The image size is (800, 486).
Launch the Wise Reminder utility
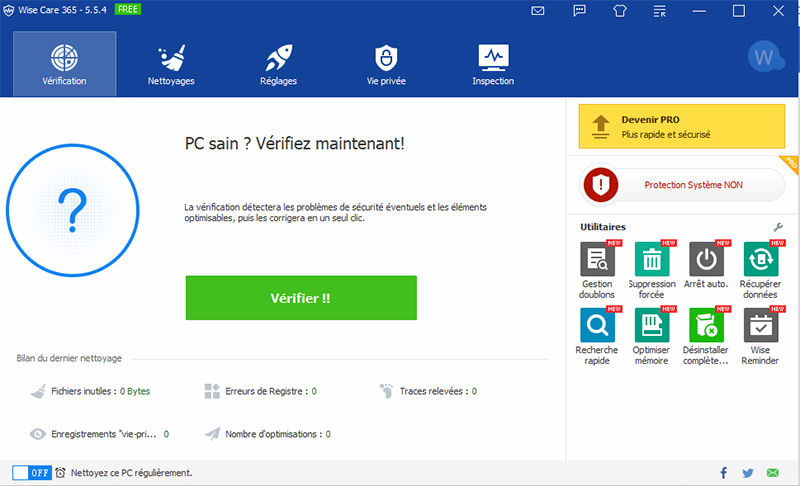click(x=760, y=337)
